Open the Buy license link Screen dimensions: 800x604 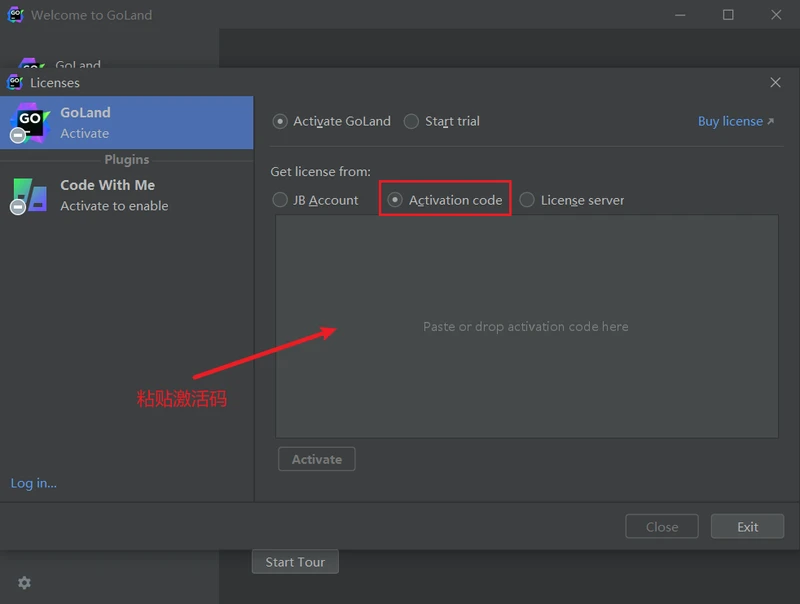point(736,121)
